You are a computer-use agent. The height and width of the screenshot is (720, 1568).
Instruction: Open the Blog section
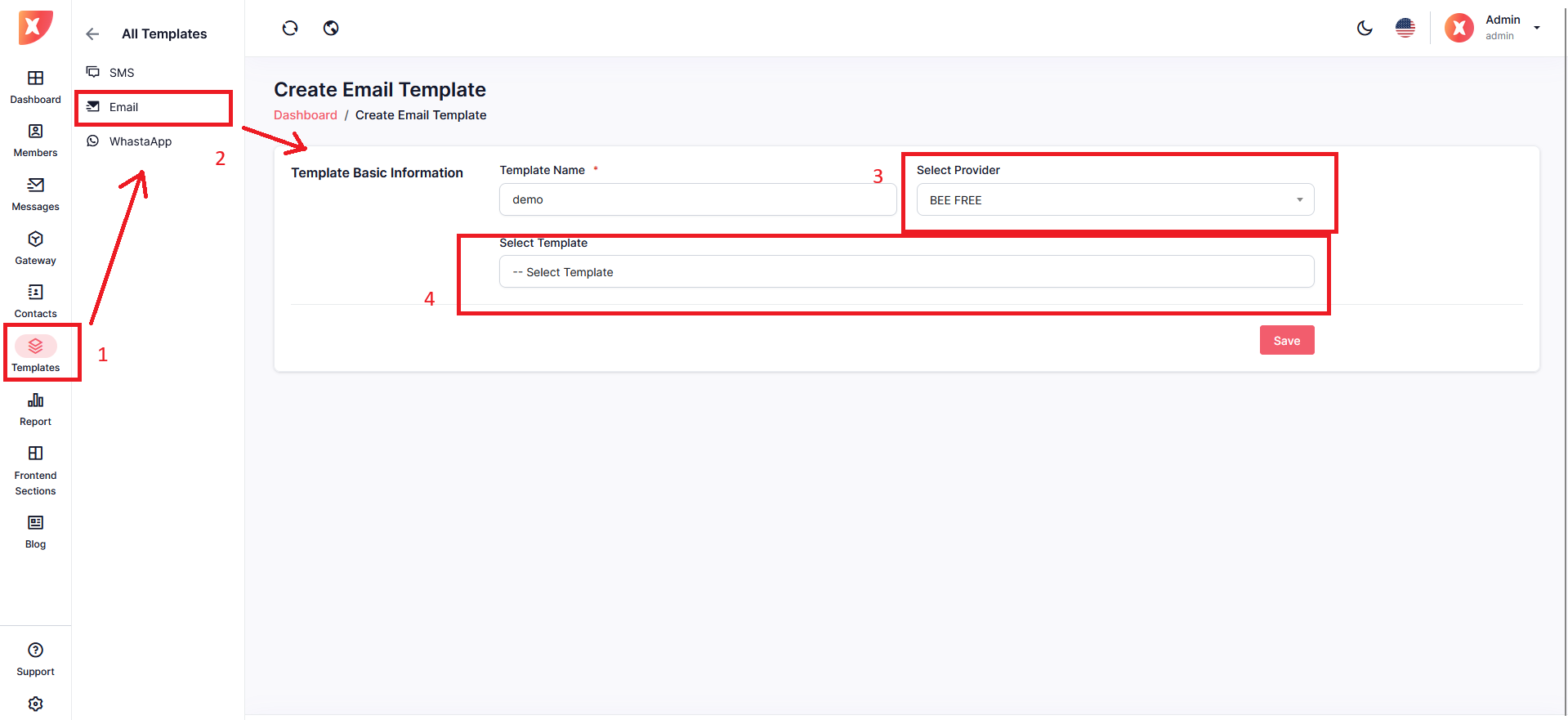(x=35, y=532)
